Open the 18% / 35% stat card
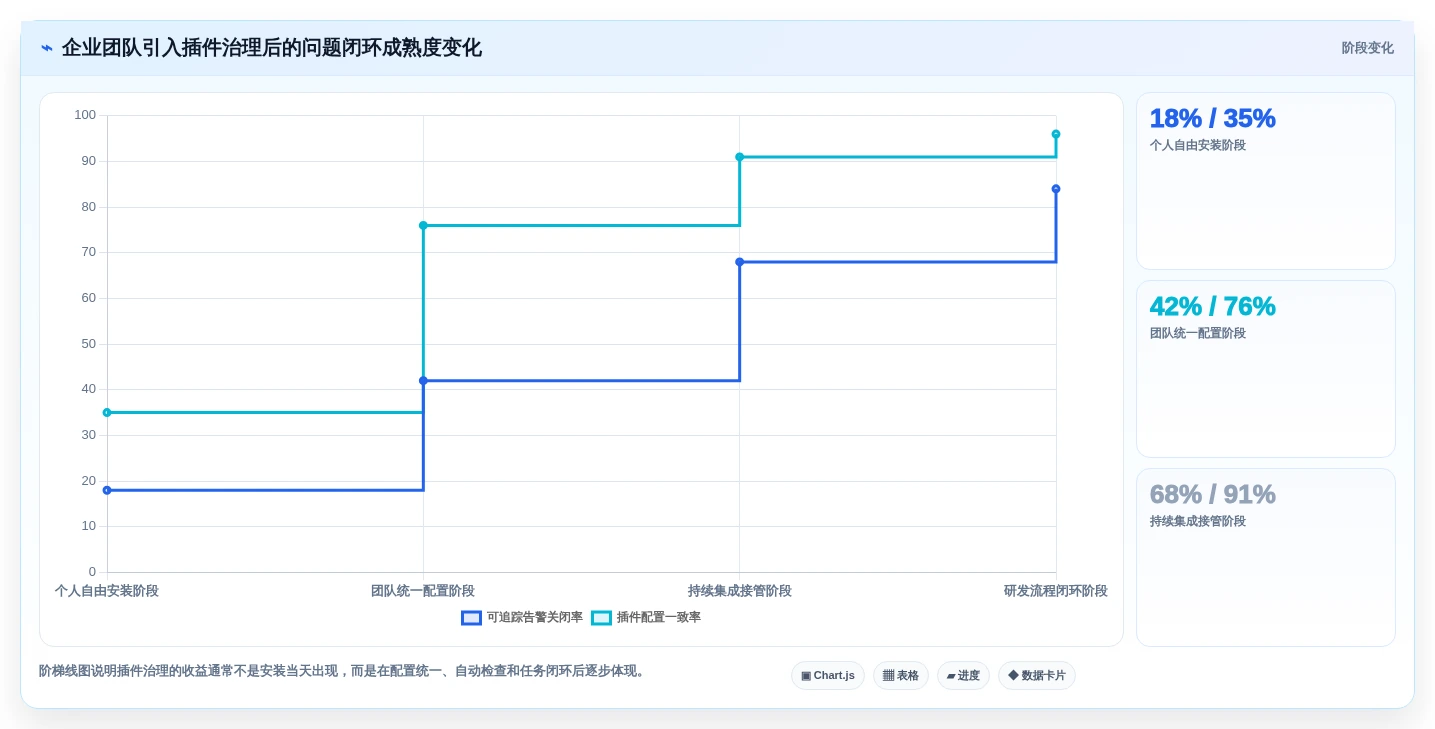 point(1266,181)
